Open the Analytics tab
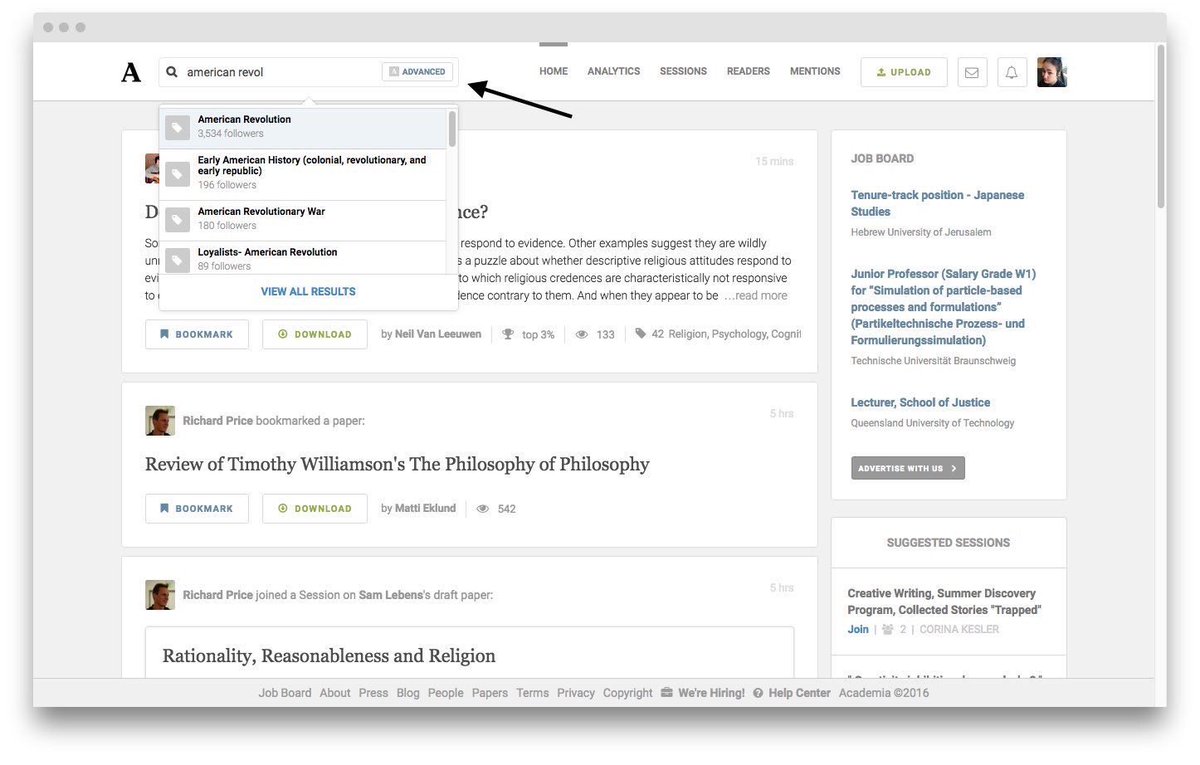The width and height of the screenshot is (1200, 765). [614, 71]
